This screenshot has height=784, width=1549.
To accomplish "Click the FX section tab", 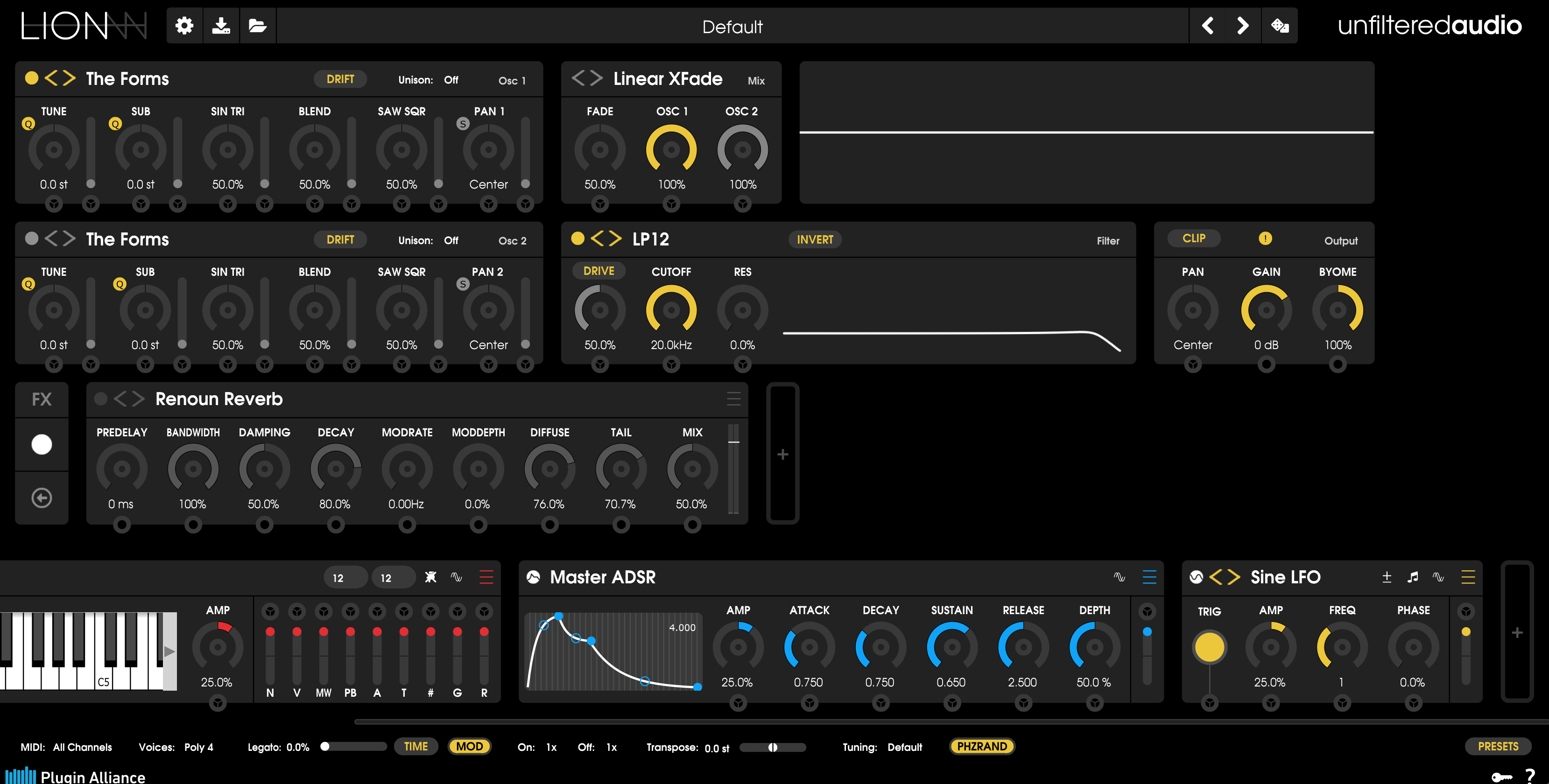I will click(x=42, y=399).
